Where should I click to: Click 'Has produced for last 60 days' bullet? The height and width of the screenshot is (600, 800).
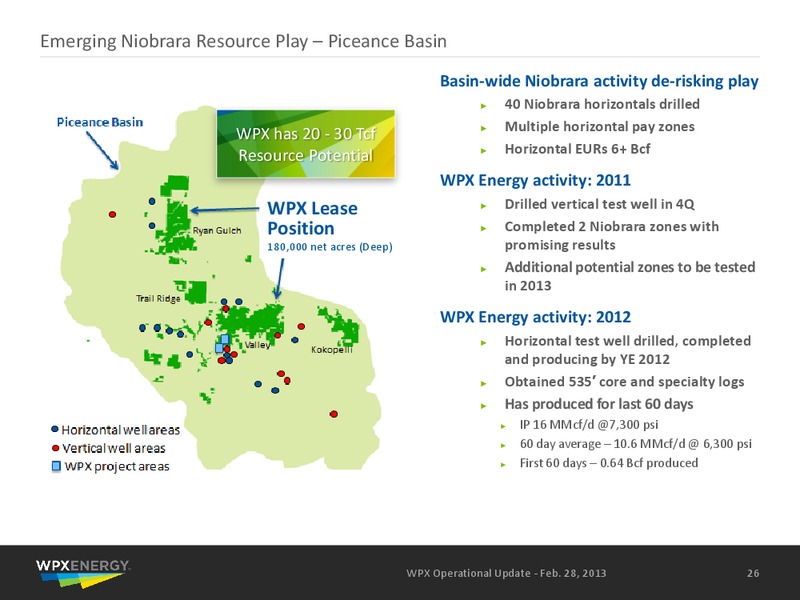[x=598, y=404]
